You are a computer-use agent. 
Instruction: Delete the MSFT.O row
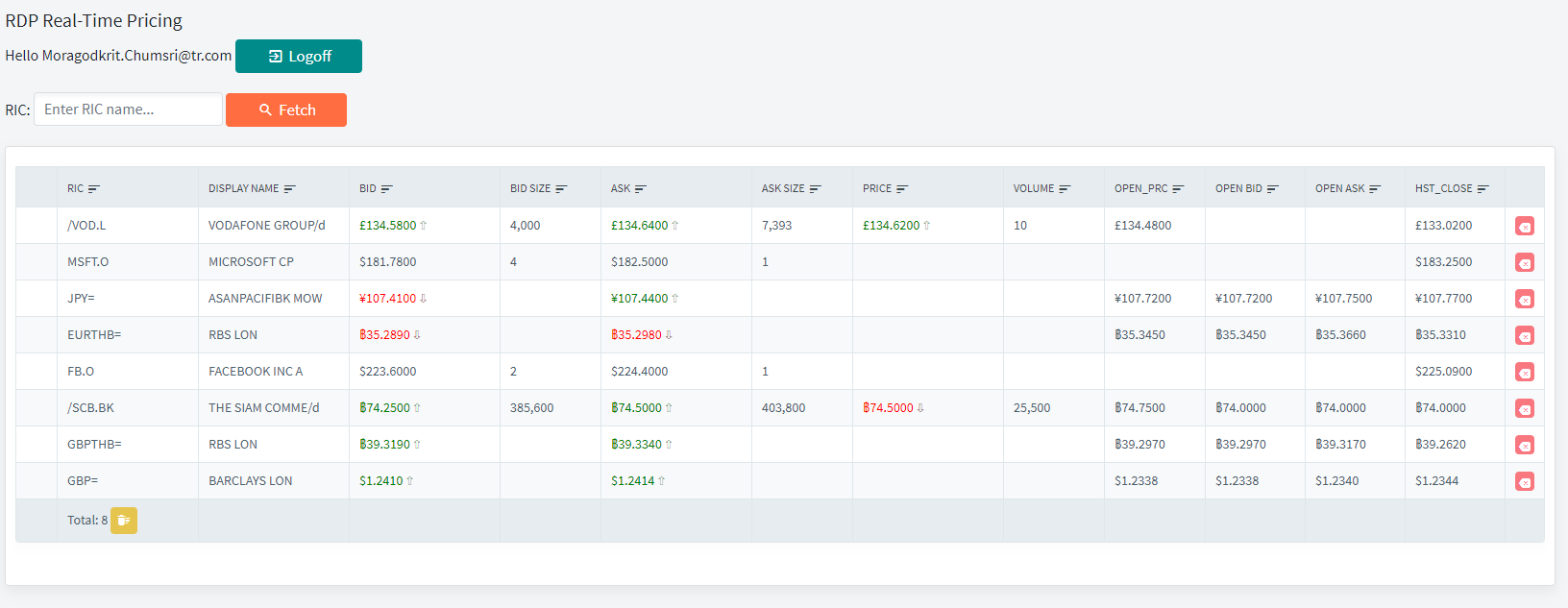click(x=1525, y=262)
